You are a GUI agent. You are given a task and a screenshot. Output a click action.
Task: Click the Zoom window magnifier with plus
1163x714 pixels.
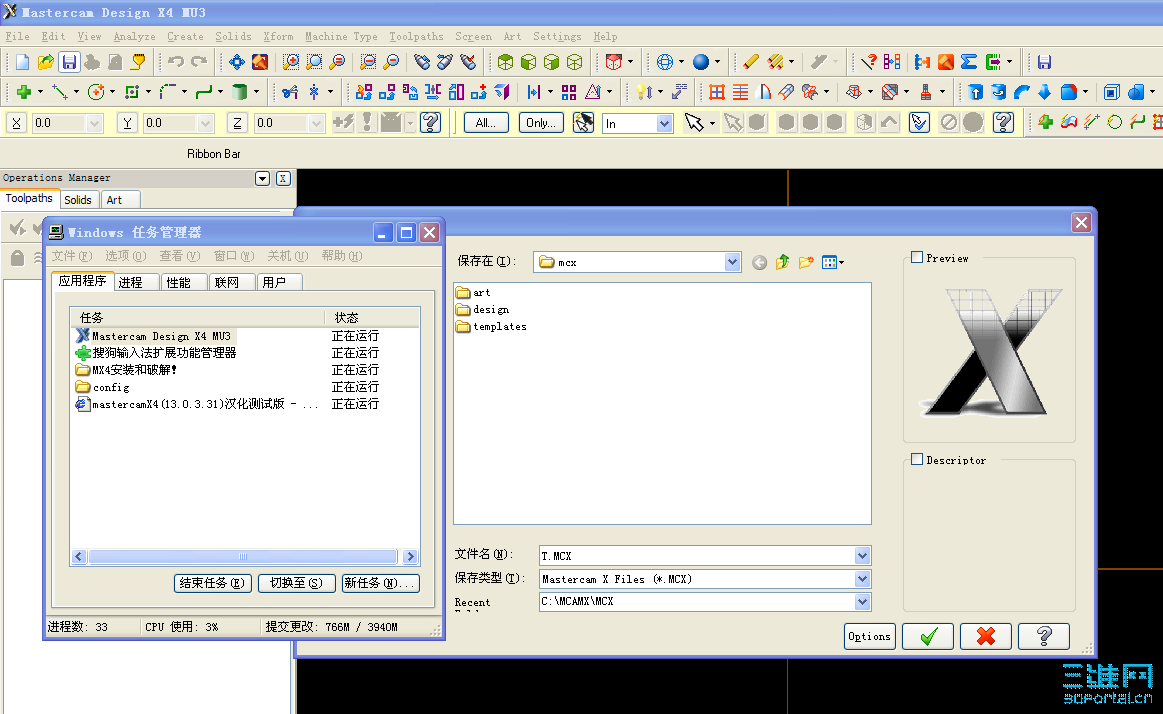[x=291, y=62]
